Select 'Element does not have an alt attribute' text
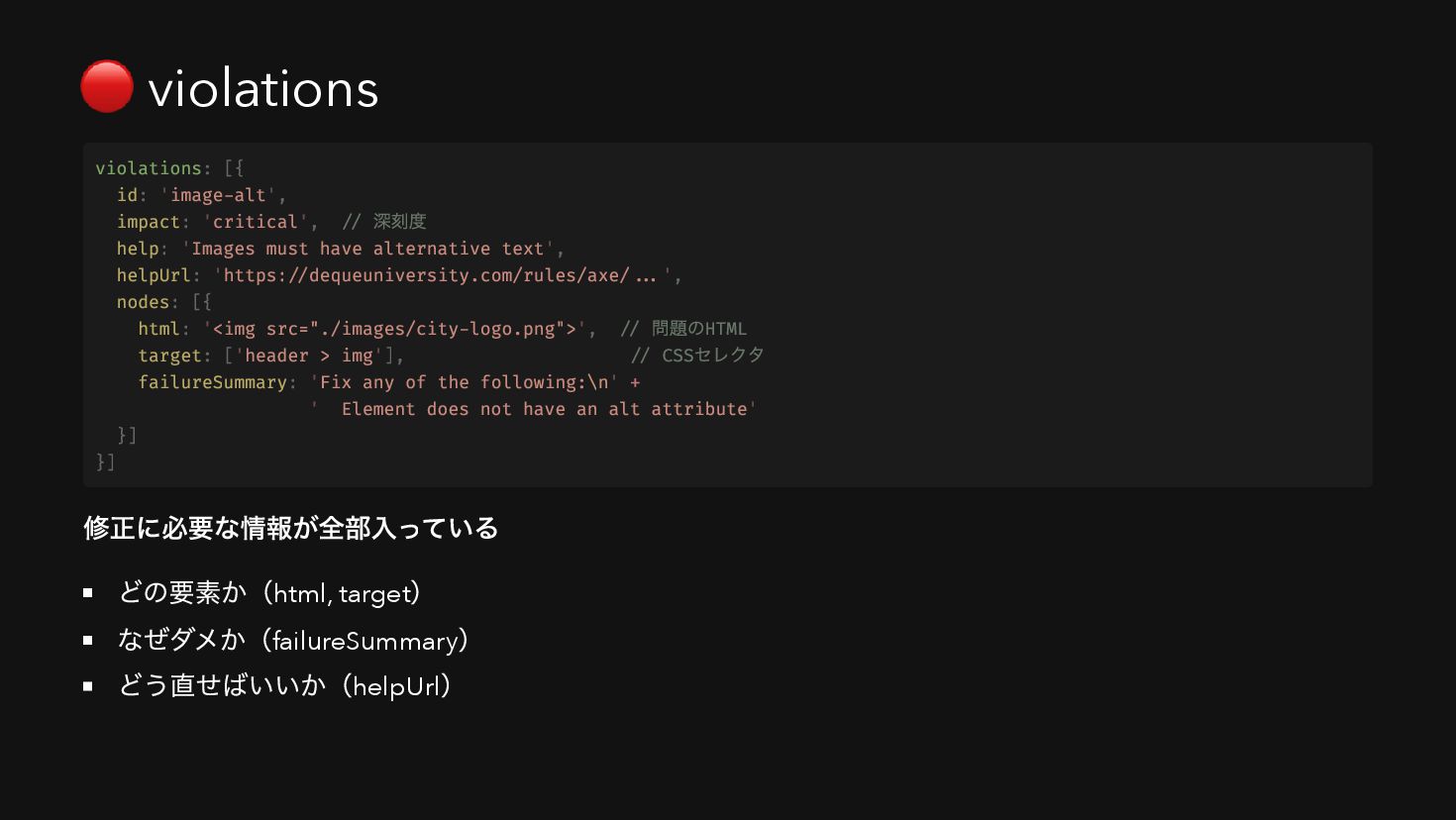 click(543, 409)
